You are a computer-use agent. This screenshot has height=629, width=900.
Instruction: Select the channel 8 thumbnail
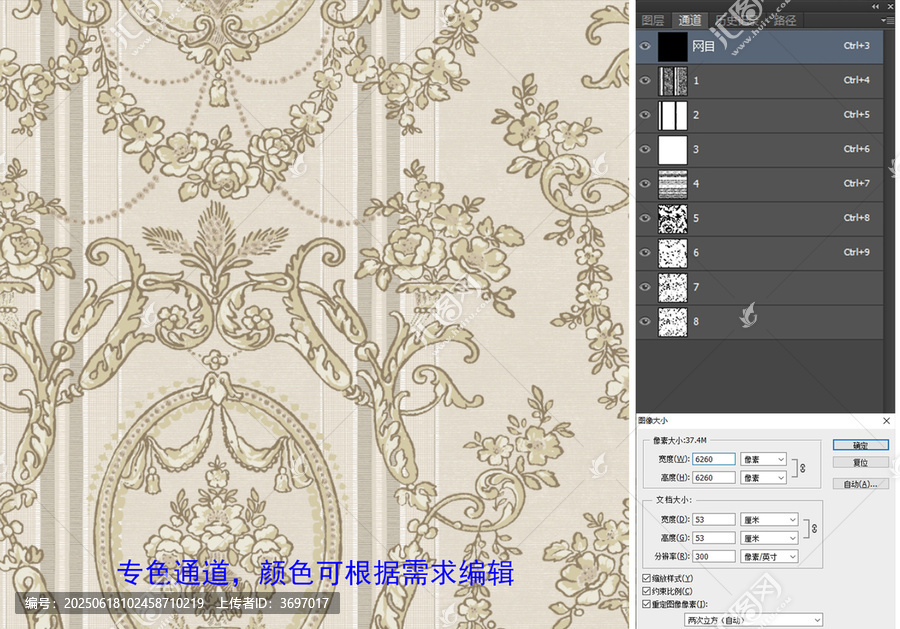(x=672, y=322)
